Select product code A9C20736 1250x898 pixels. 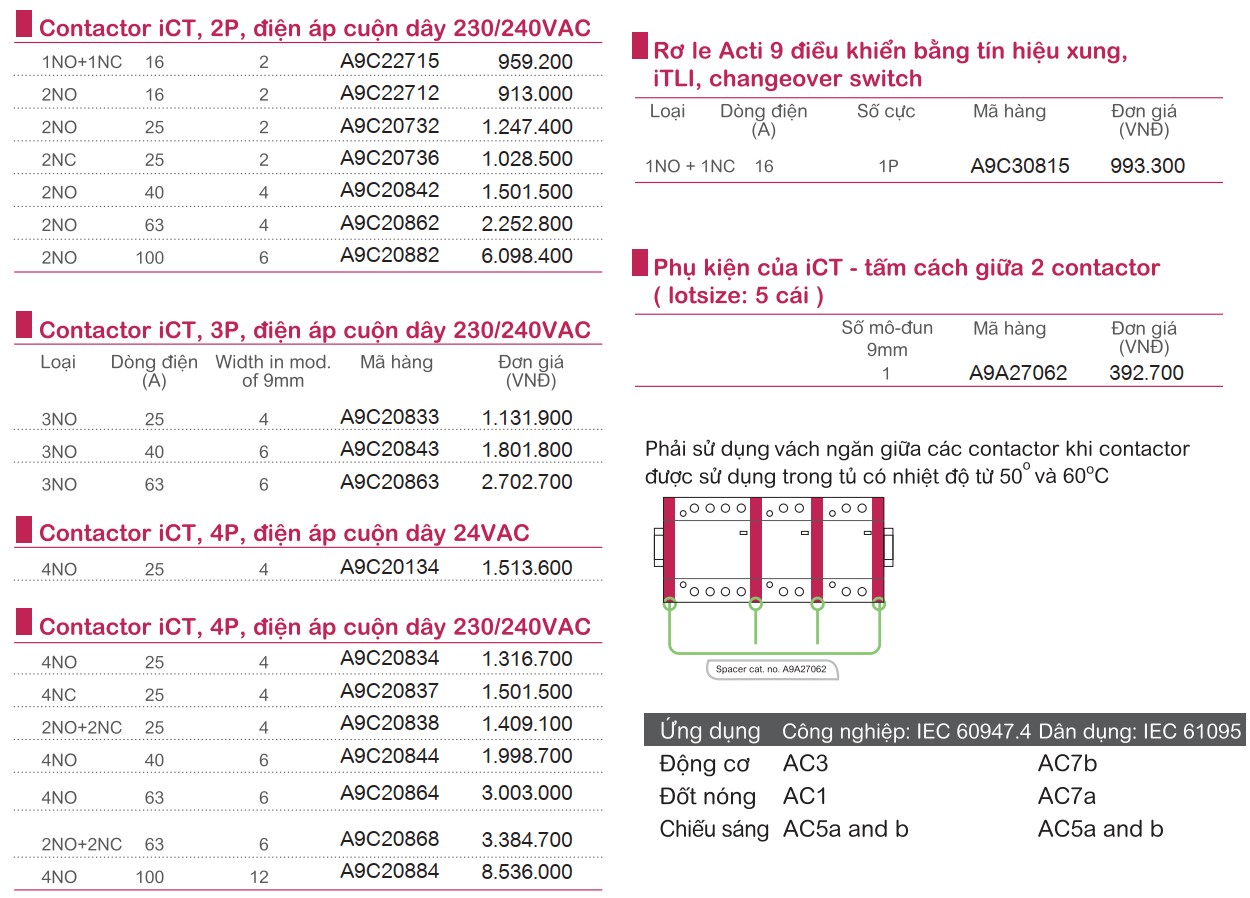pyautogui.click(x=389, y=158)
